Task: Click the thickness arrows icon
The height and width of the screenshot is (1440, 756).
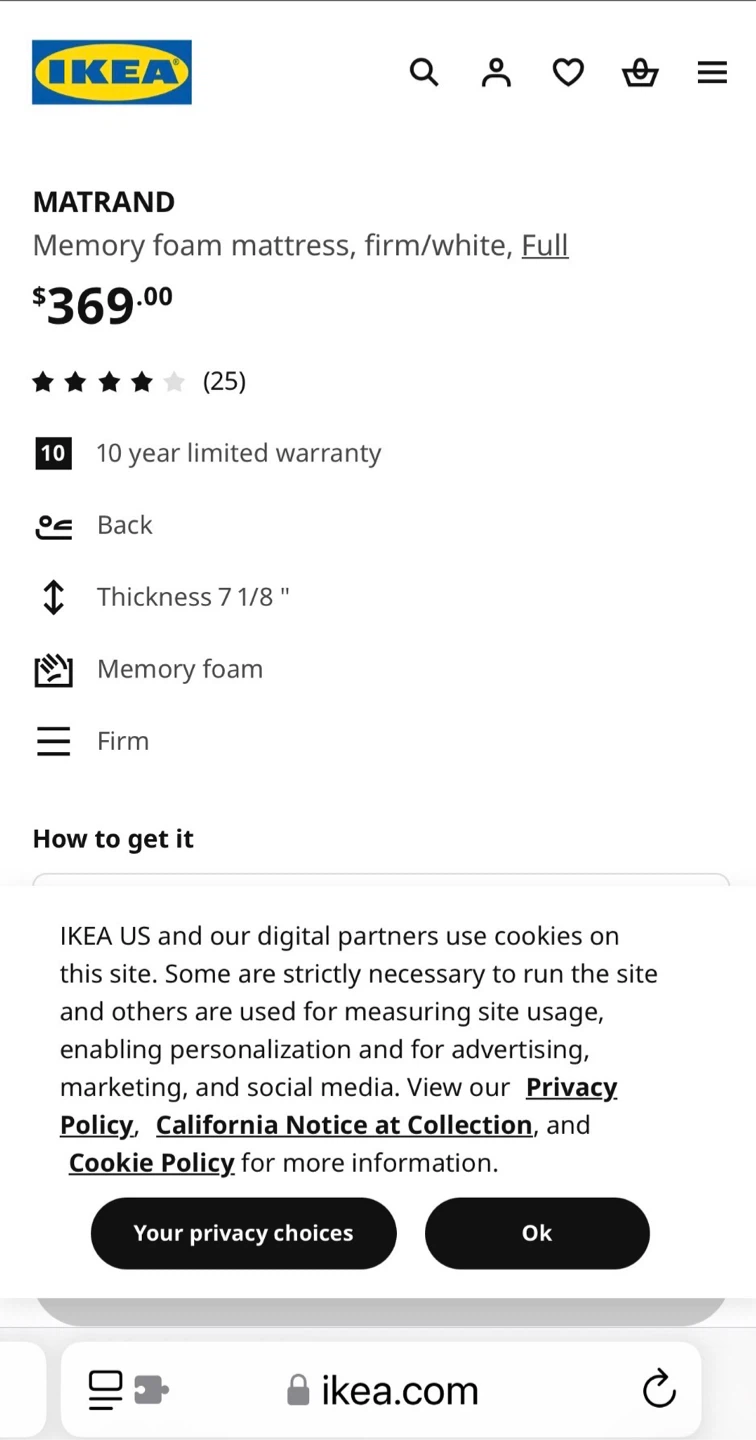Action: pos(53,597)
